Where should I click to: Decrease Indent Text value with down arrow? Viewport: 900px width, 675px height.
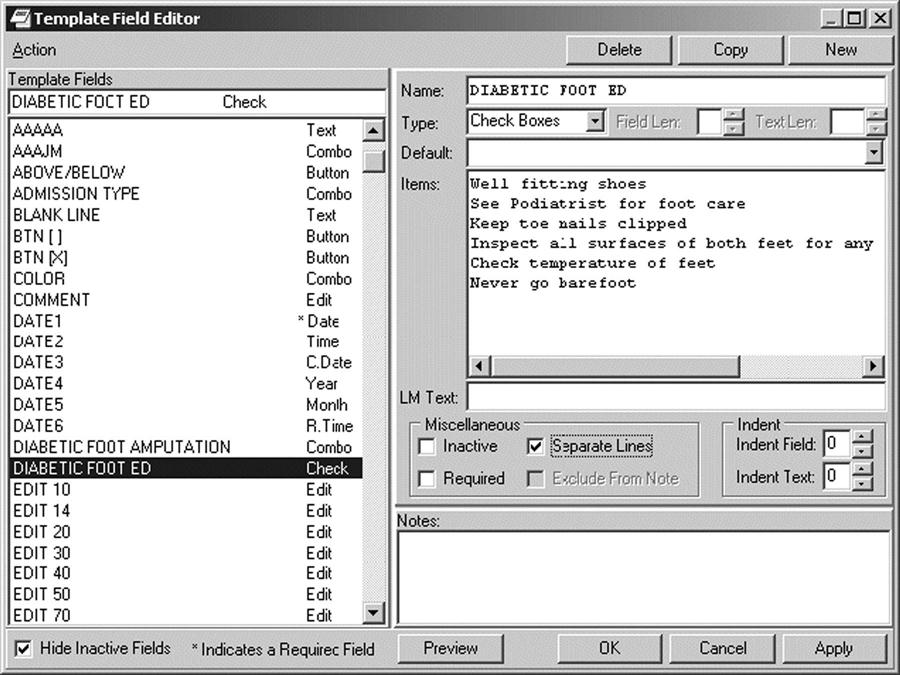(x=864, y=484)
